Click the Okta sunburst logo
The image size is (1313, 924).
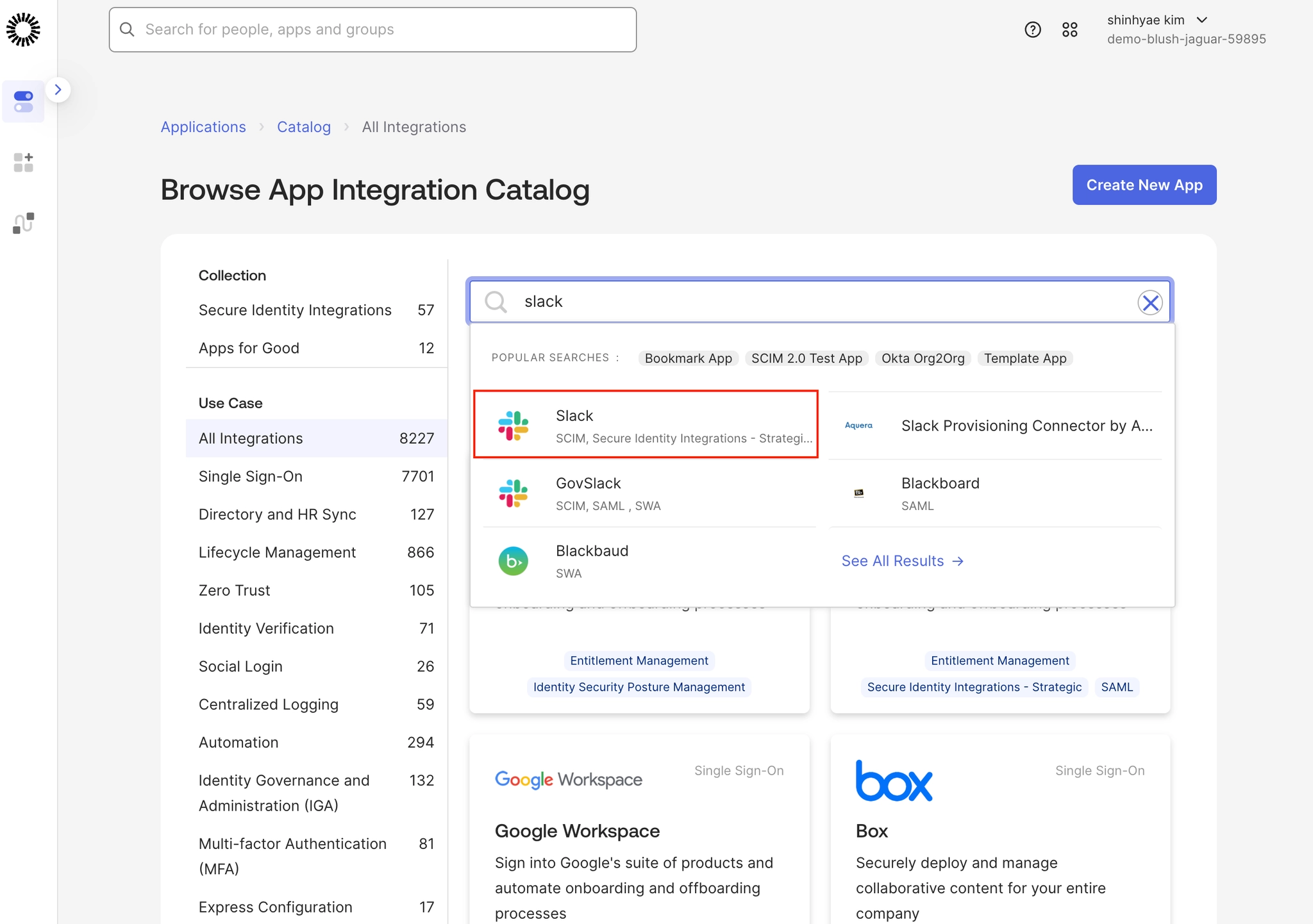(23, 29)
